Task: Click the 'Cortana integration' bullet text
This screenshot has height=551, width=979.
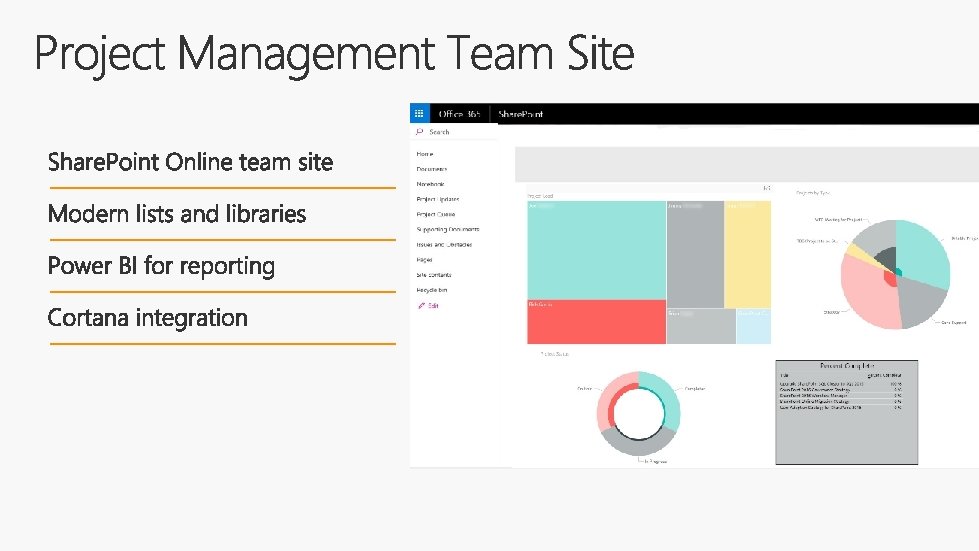Action: click(147, 318)
